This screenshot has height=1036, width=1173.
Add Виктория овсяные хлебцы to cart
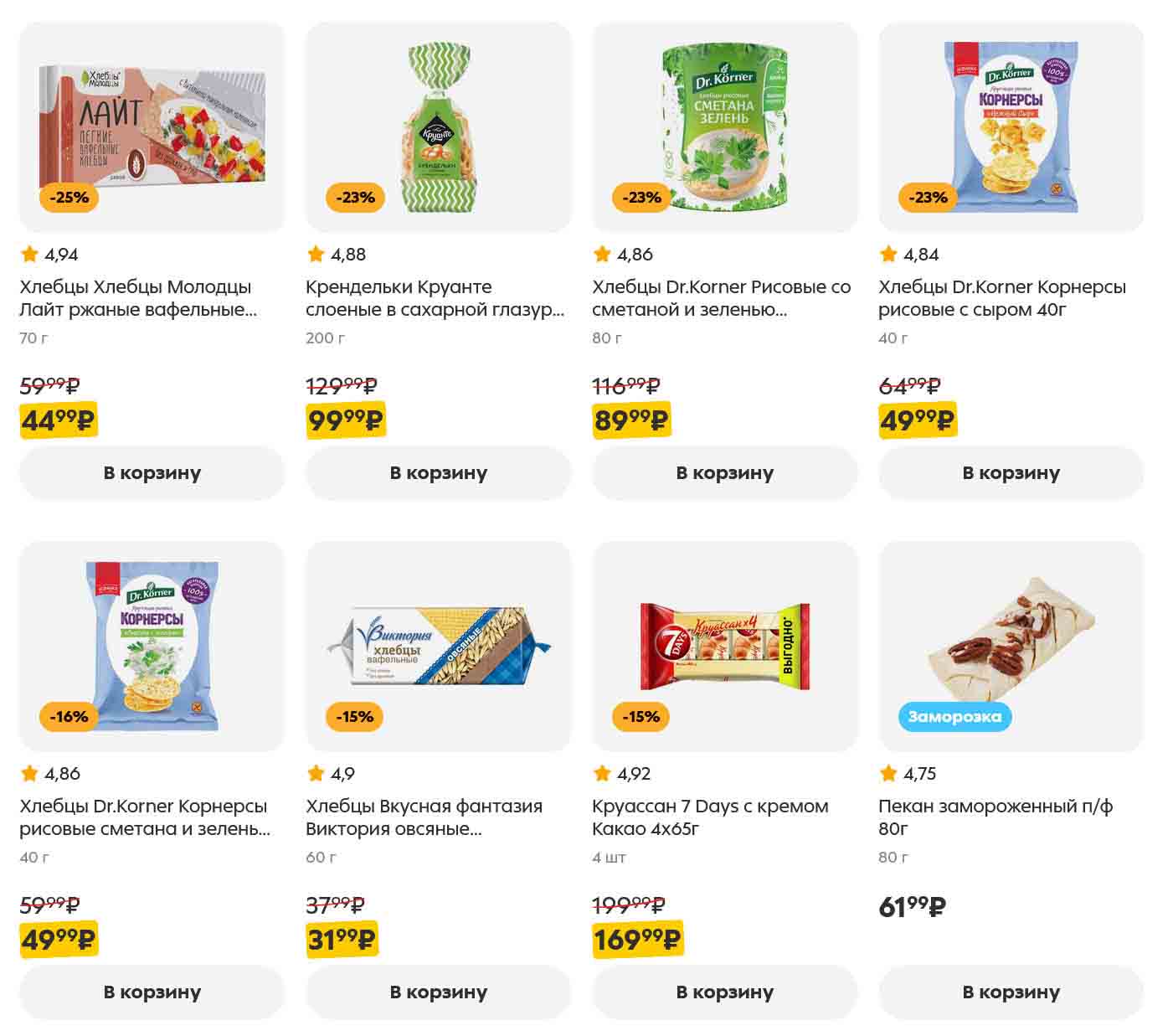click(438, 992)
